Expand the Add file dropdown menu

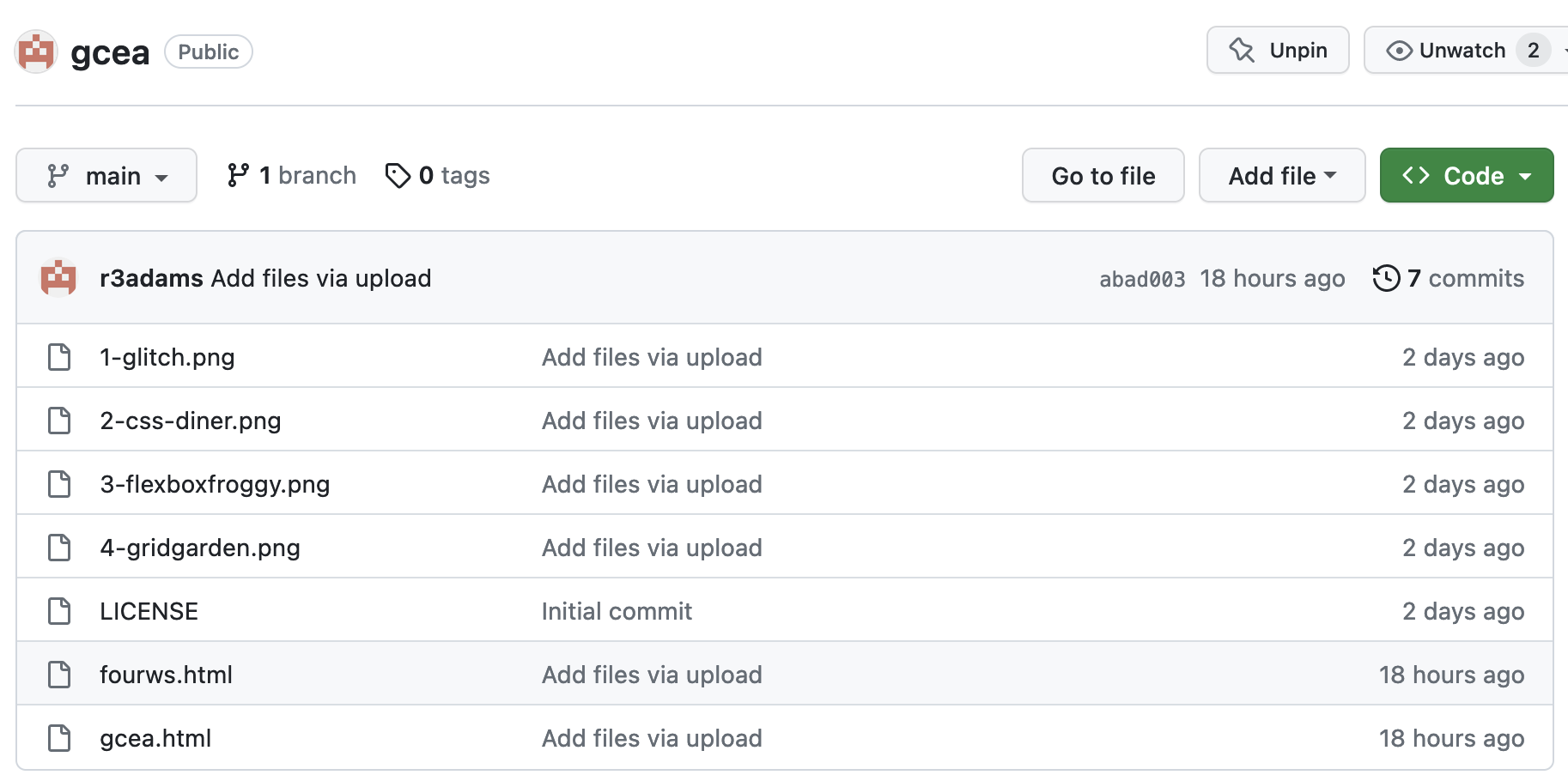coord(1282,176)
